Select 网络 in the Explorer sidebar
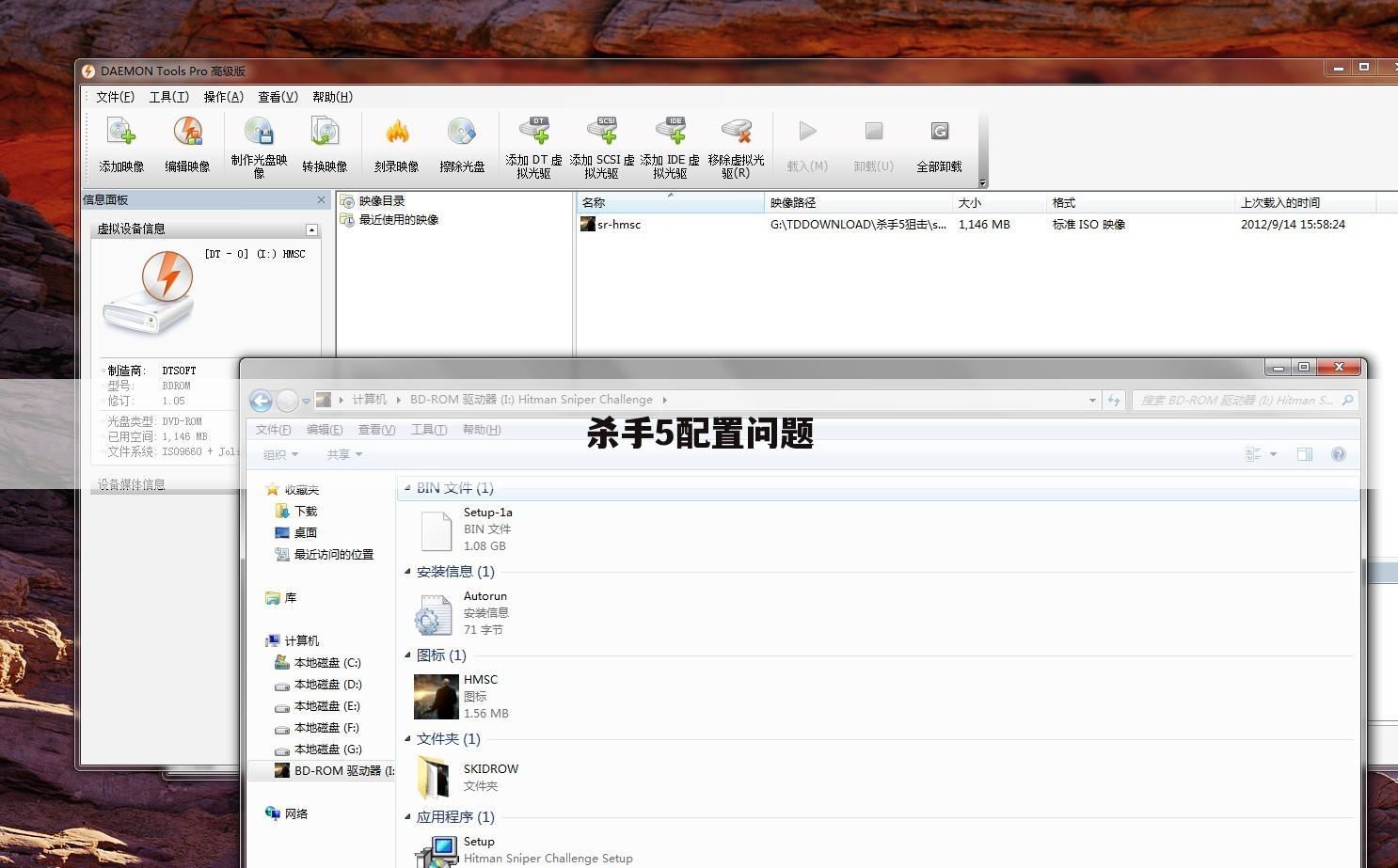 click(x=287, y=814)
